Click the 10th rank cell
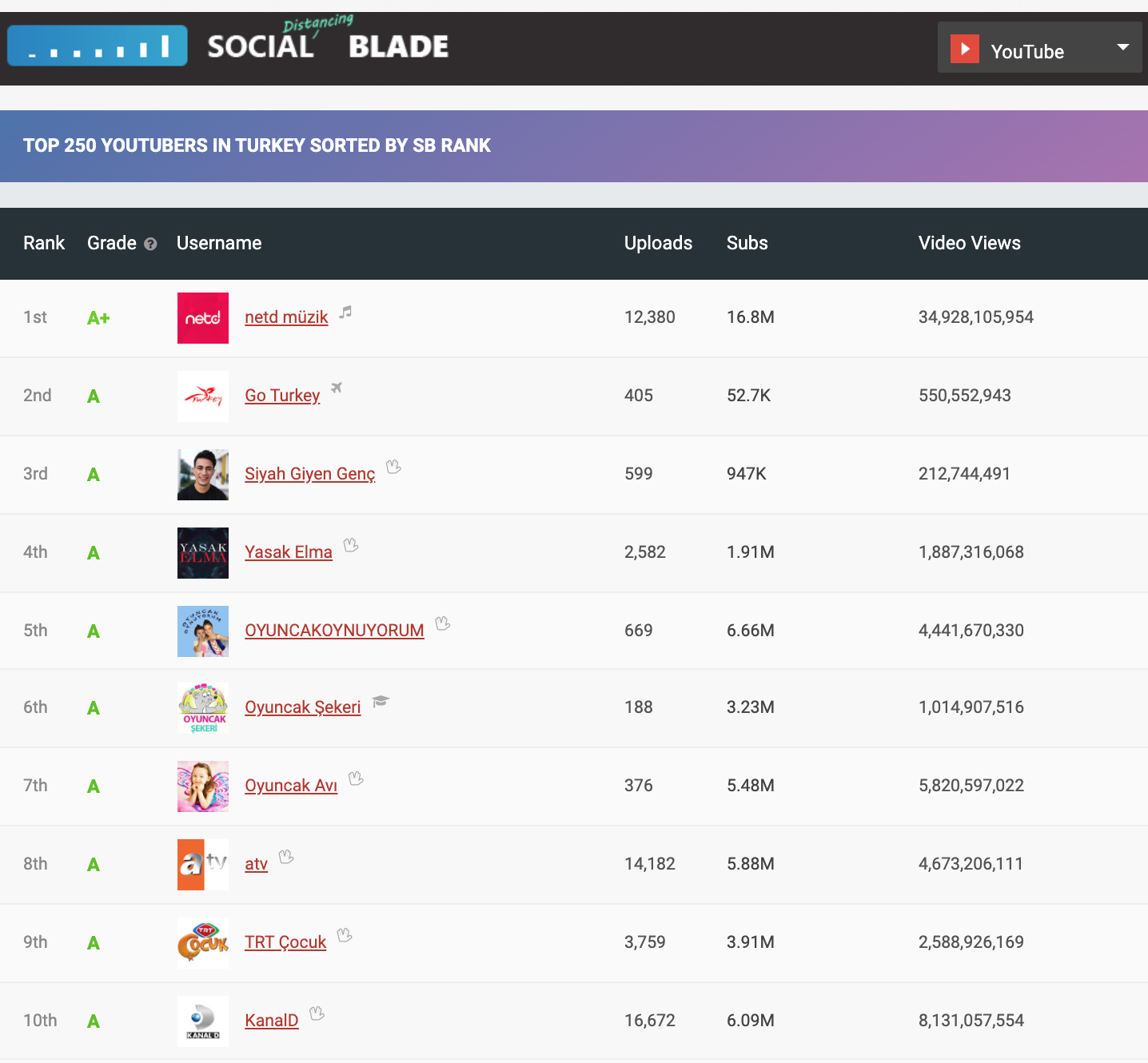 pyautogui.click(x=40, y=1021)
